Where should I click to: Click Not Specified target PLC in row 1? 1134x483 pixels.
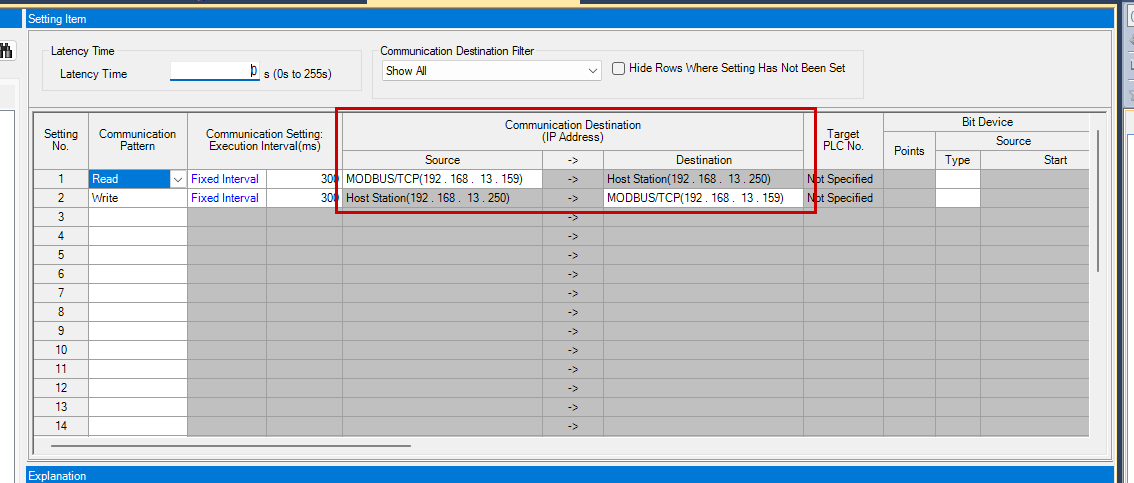pos(843,179)
